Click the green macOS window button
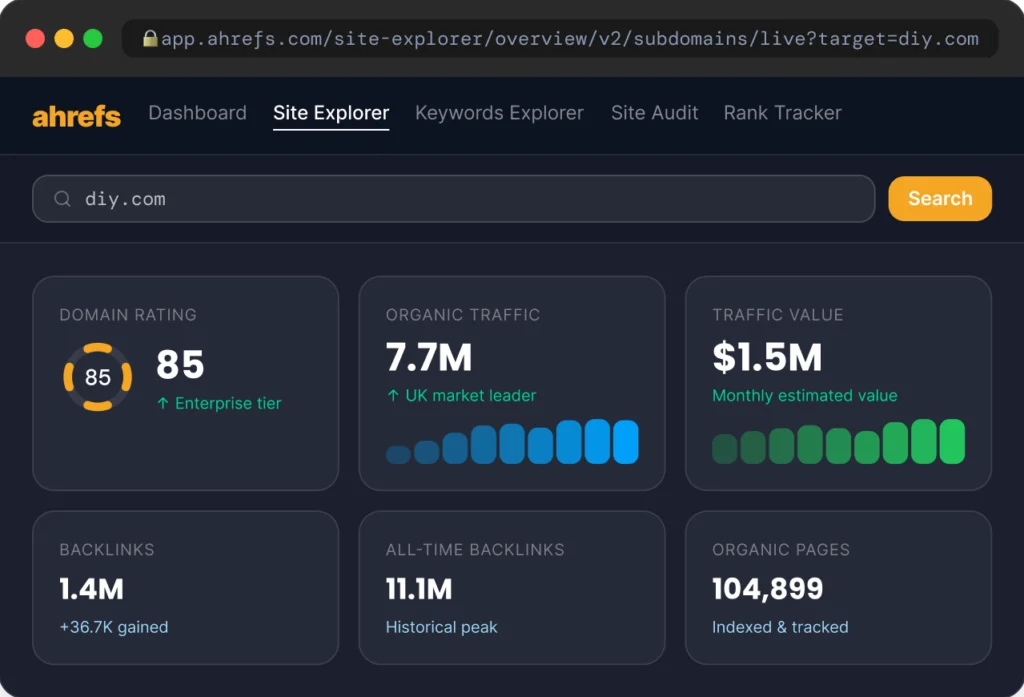This screenshot has width=1024, height=697. 93,39
